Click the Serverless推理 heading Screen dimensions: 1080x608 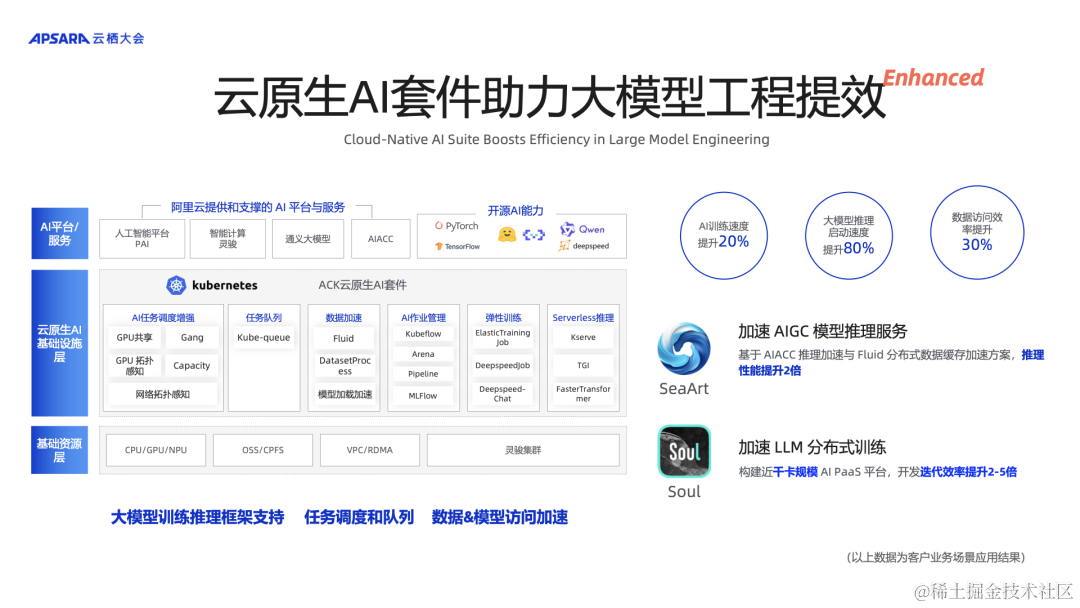tap(583, 317)
